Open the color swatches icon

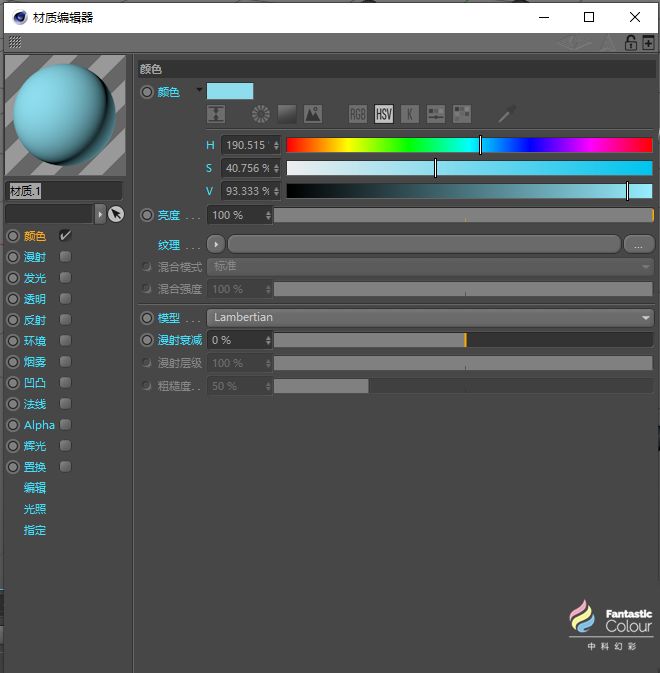(462, 114)
